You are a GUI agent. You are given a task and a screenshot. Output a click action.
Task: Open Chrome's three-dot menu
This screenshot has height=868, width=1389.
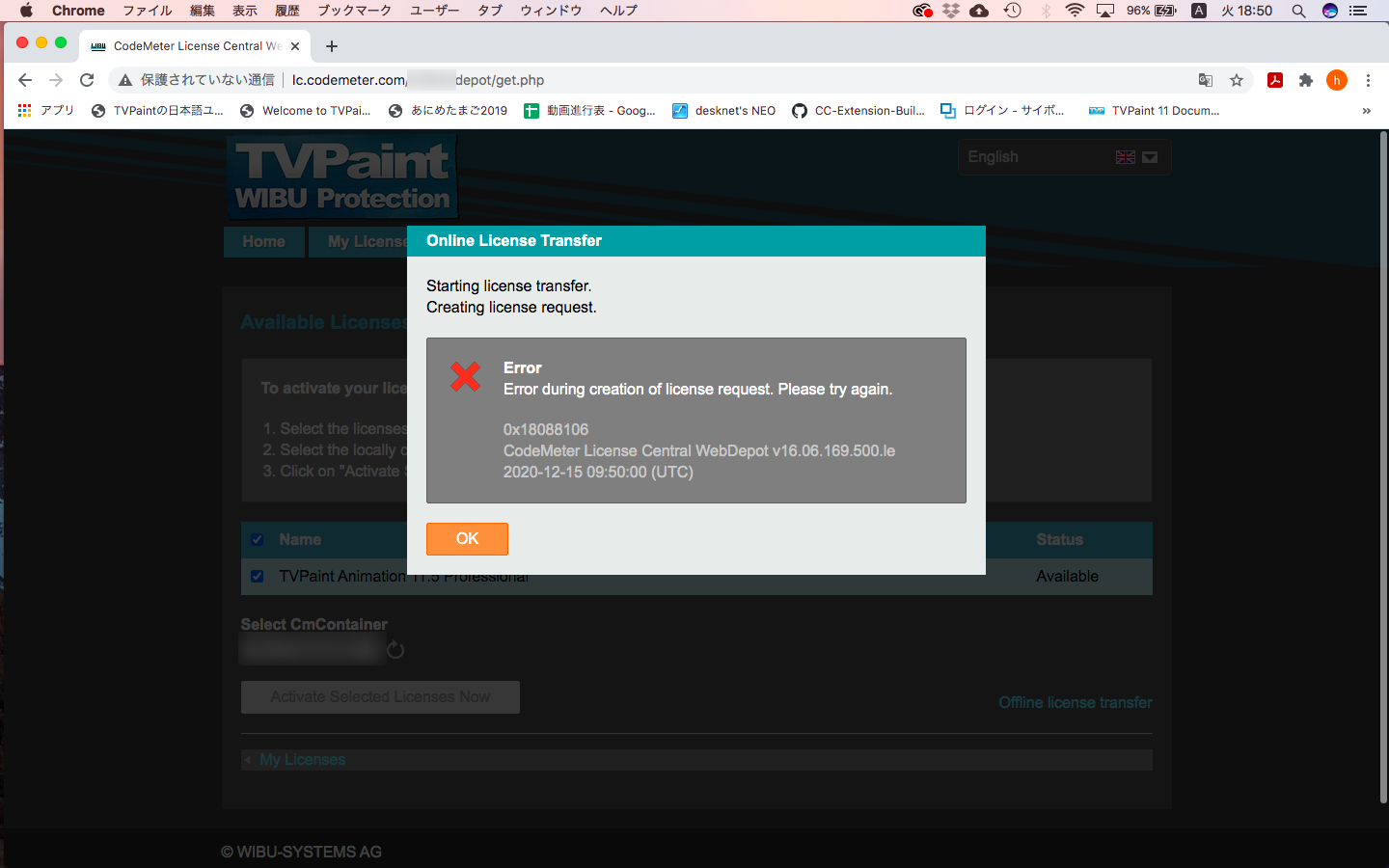(x=1368, y=80)
